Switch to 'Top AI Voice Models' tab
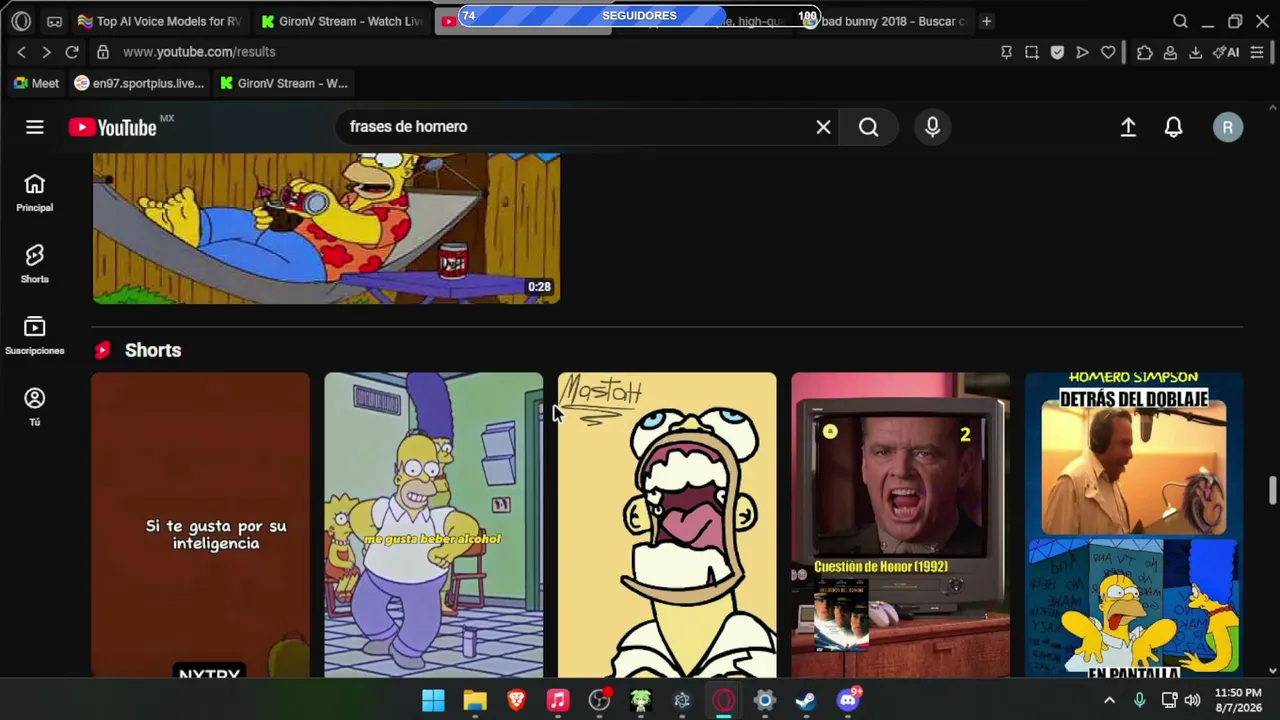1280x720 pixels. coord(160,21)
